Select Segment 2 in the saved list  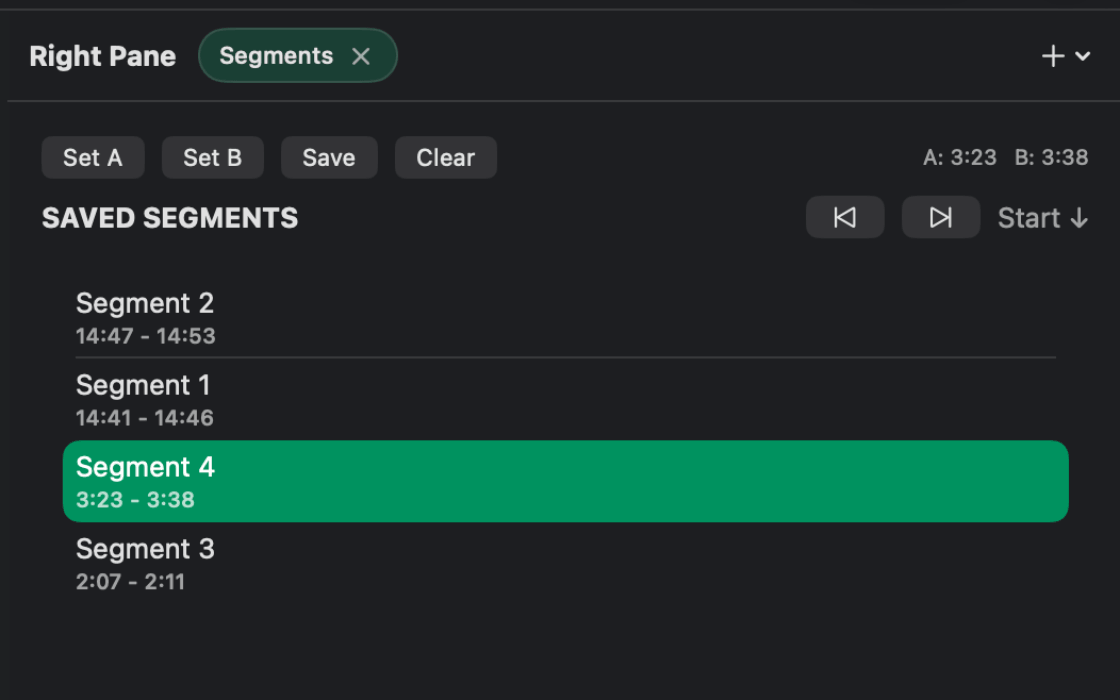click(565, 317)
